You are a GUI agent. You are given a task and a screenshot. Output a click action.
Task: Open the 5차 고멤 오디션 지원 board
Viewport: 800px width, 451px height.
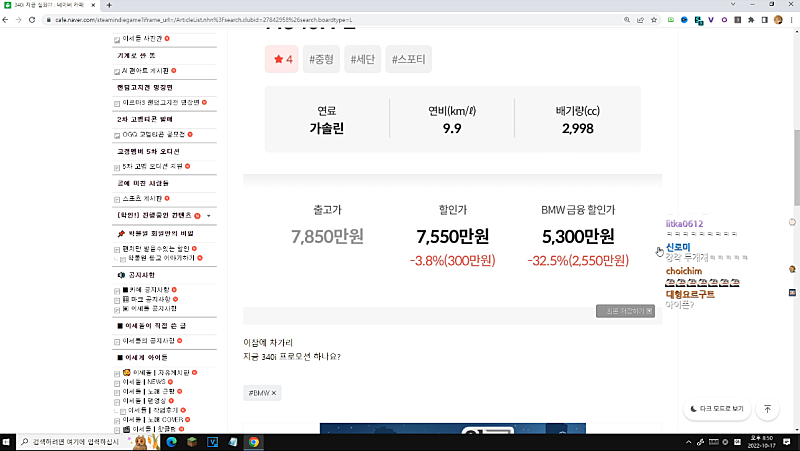tap(153, 166)
